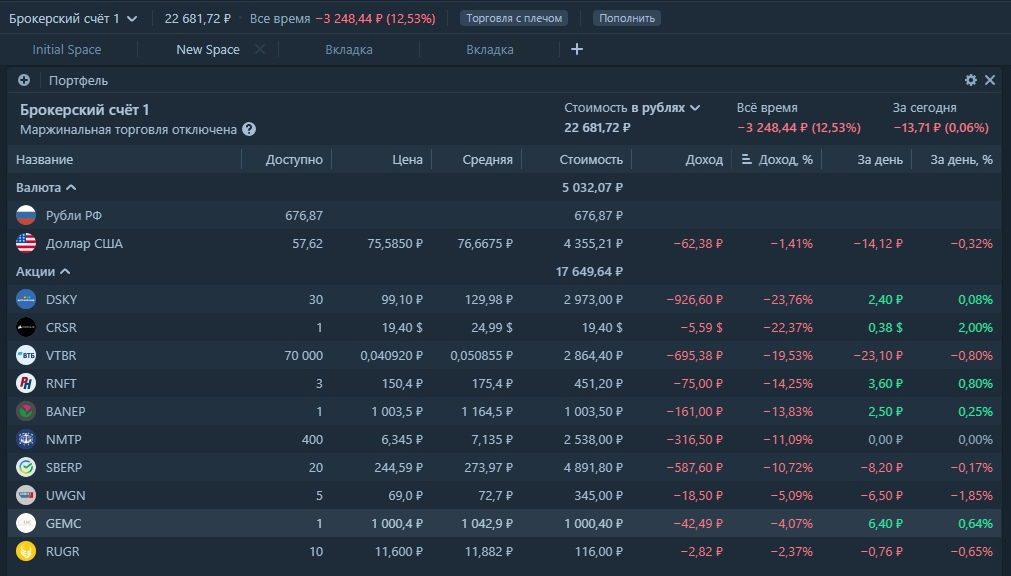Click the SBERP price 244,59 ₽
Screen dimensions: 1011x576
click(398, 468)
